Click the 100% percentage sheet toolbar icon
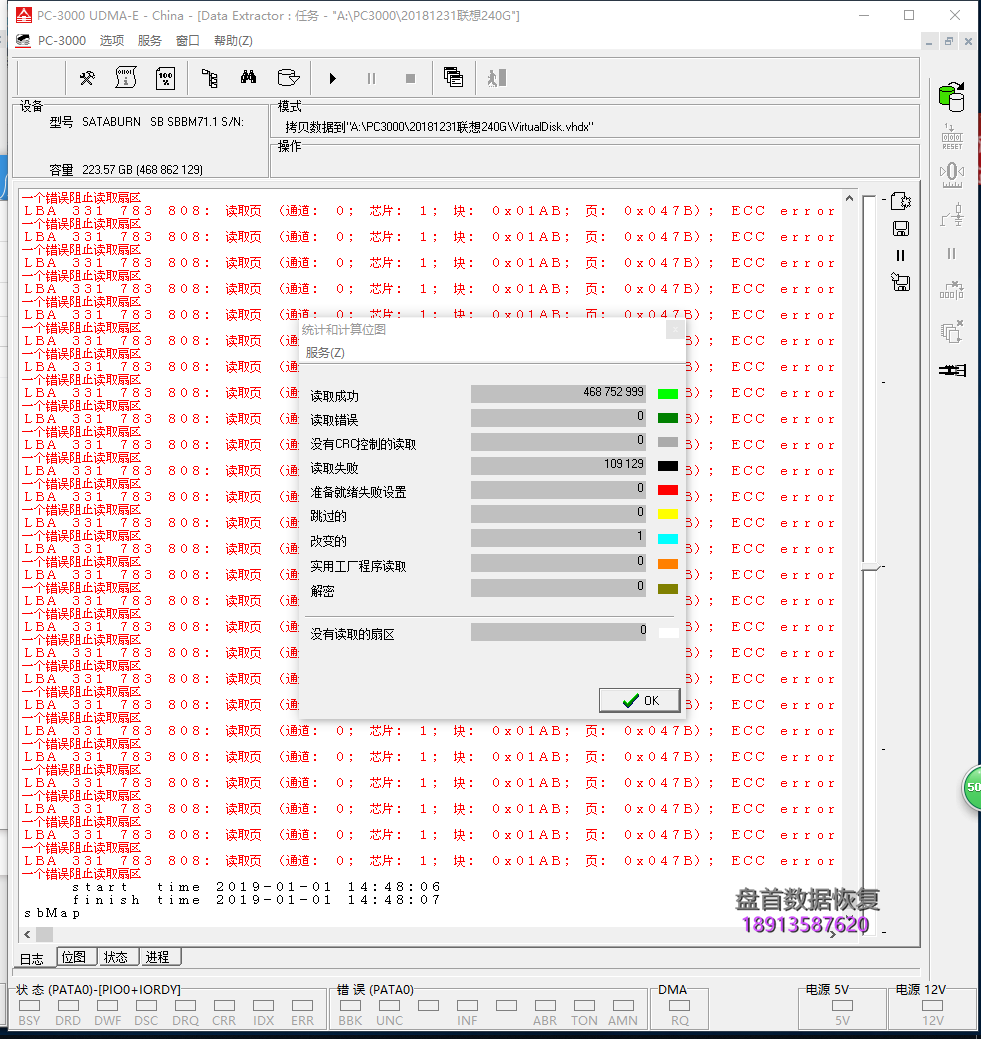Screen dimensions: 981x1039 pyautogui.click(x=165, y=78)
